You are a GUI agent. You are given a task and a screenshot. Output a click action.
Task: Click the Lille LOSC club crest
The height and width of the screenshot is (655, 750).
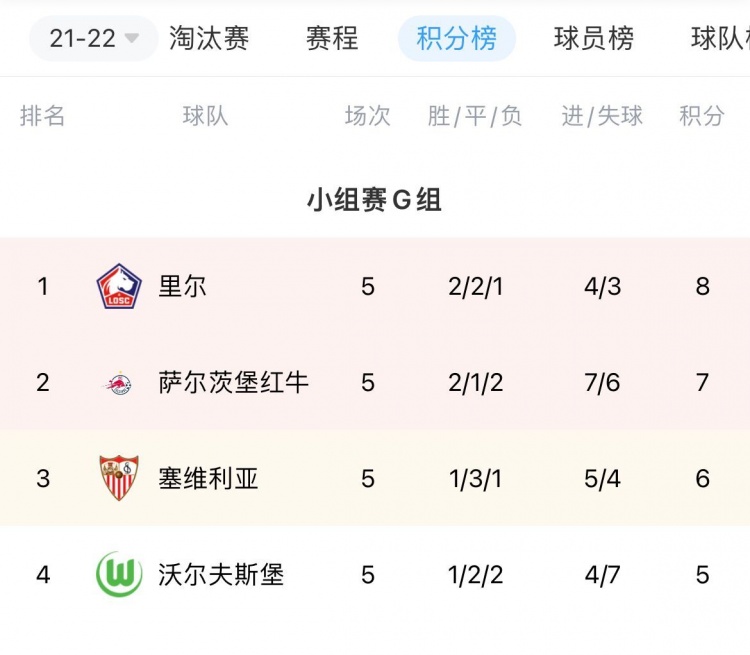coord(119,286)
